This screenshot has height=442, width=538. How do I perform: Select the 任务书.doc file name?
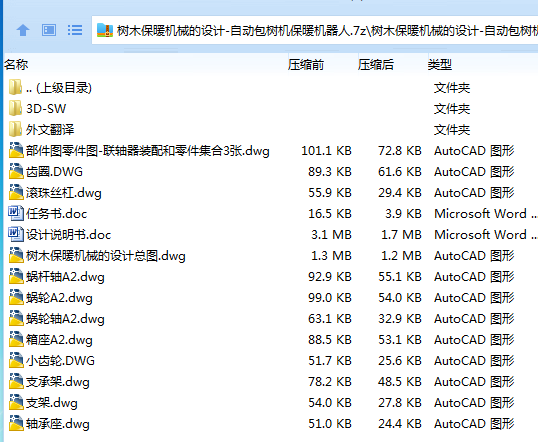pos(57,214)
